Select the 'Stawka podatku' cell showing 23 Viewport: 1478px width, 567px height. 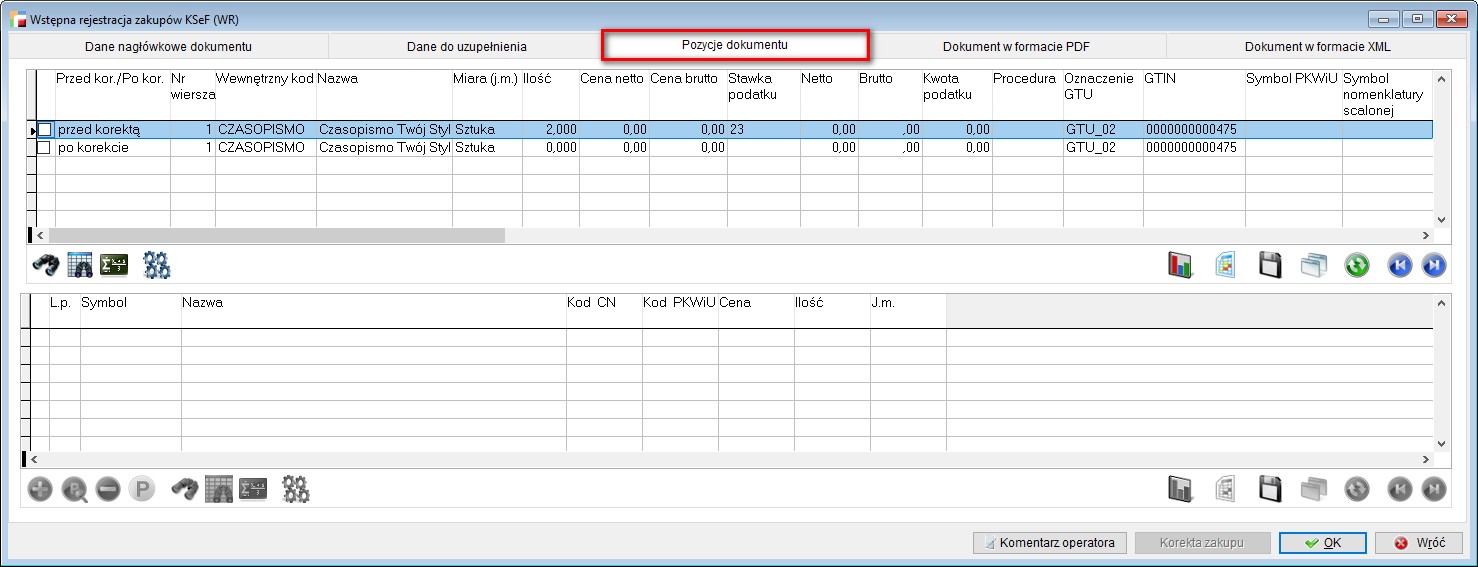(x=762, y=130)
